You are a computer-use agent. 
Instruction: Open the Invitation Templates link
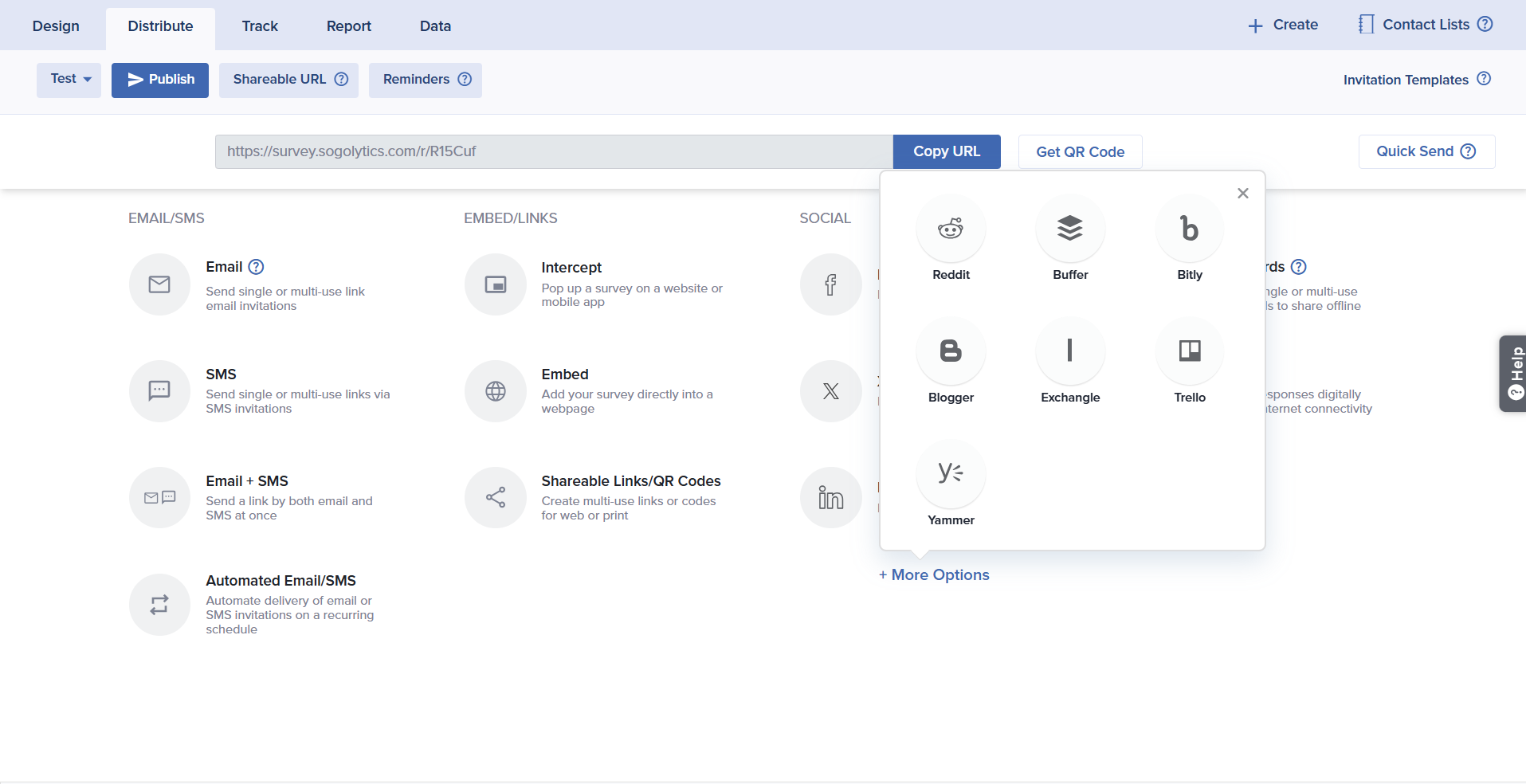pyautogui.click(x=1405, y=80)
